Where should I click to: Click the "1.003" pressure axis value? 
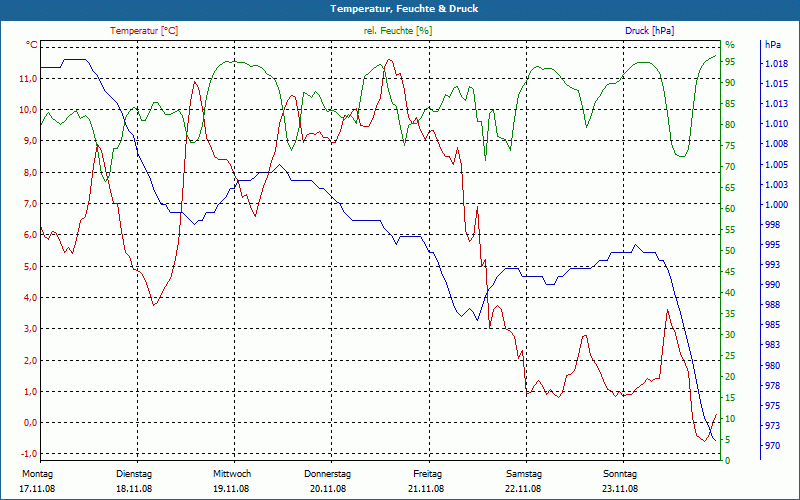click(x=776, y=184)
